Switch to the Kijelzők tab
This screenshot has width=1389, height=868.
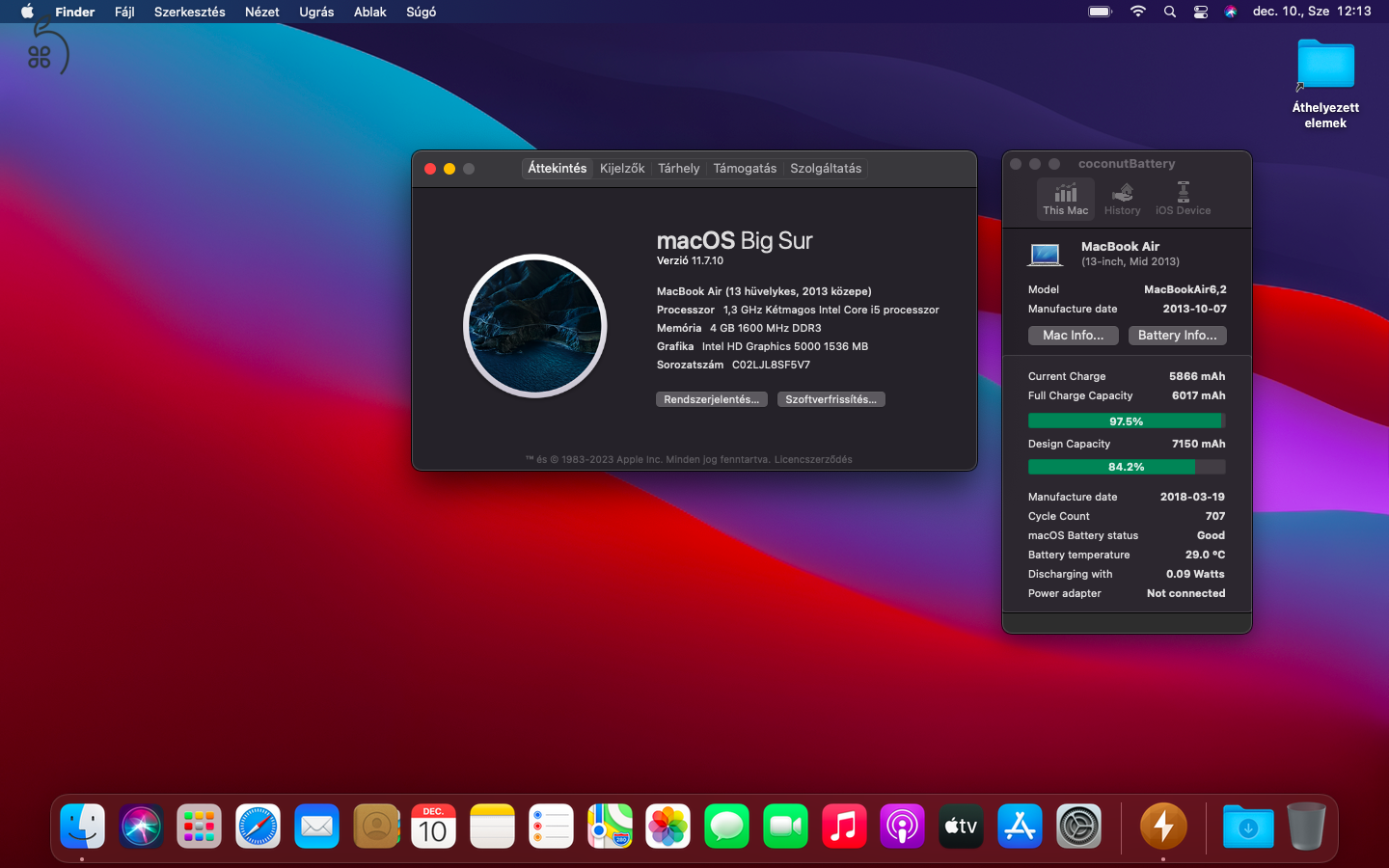pyautogui.click(x=622, y=168)
